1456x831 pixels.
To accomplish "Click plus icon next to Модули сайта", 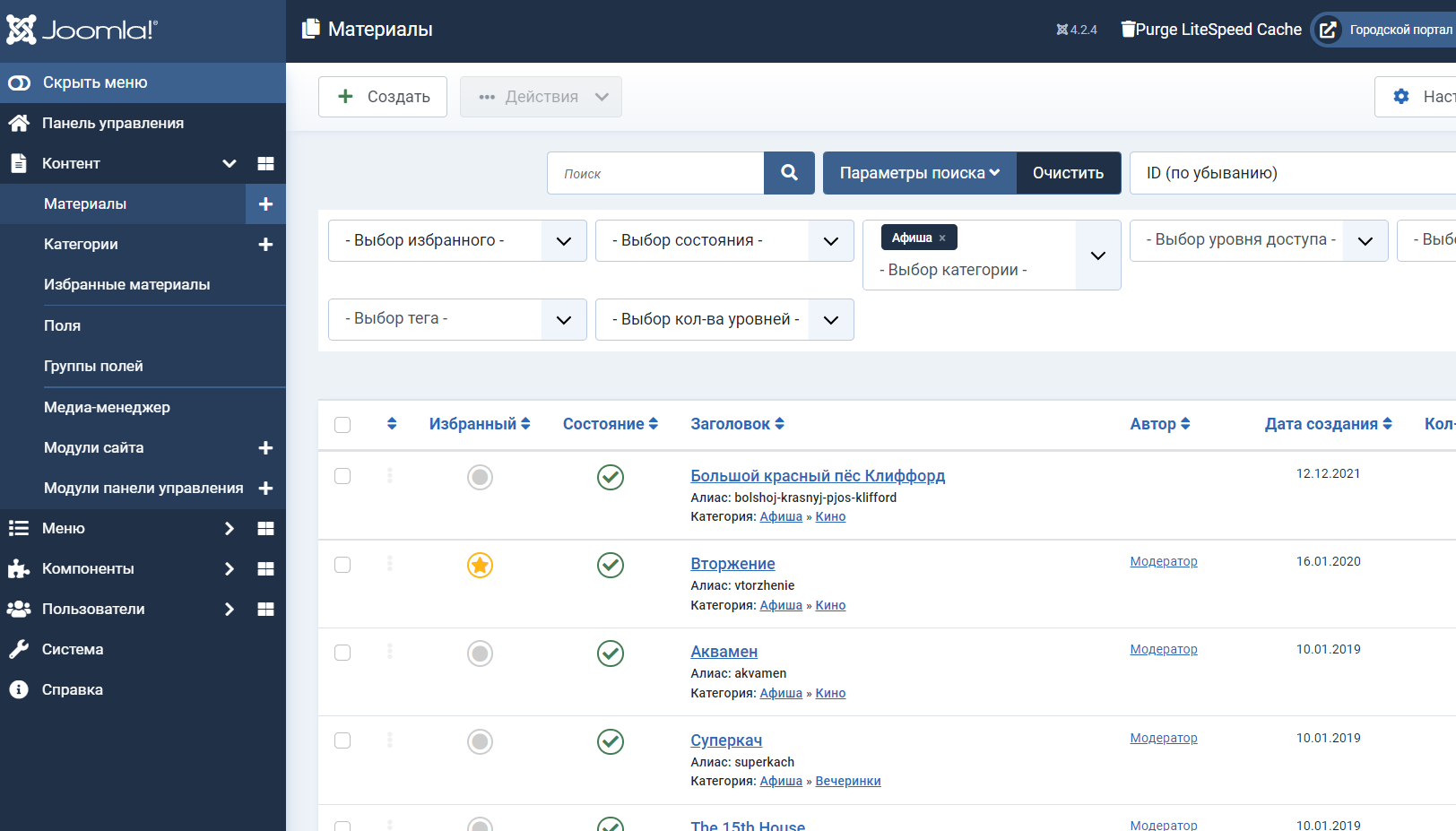I will 265,448.
